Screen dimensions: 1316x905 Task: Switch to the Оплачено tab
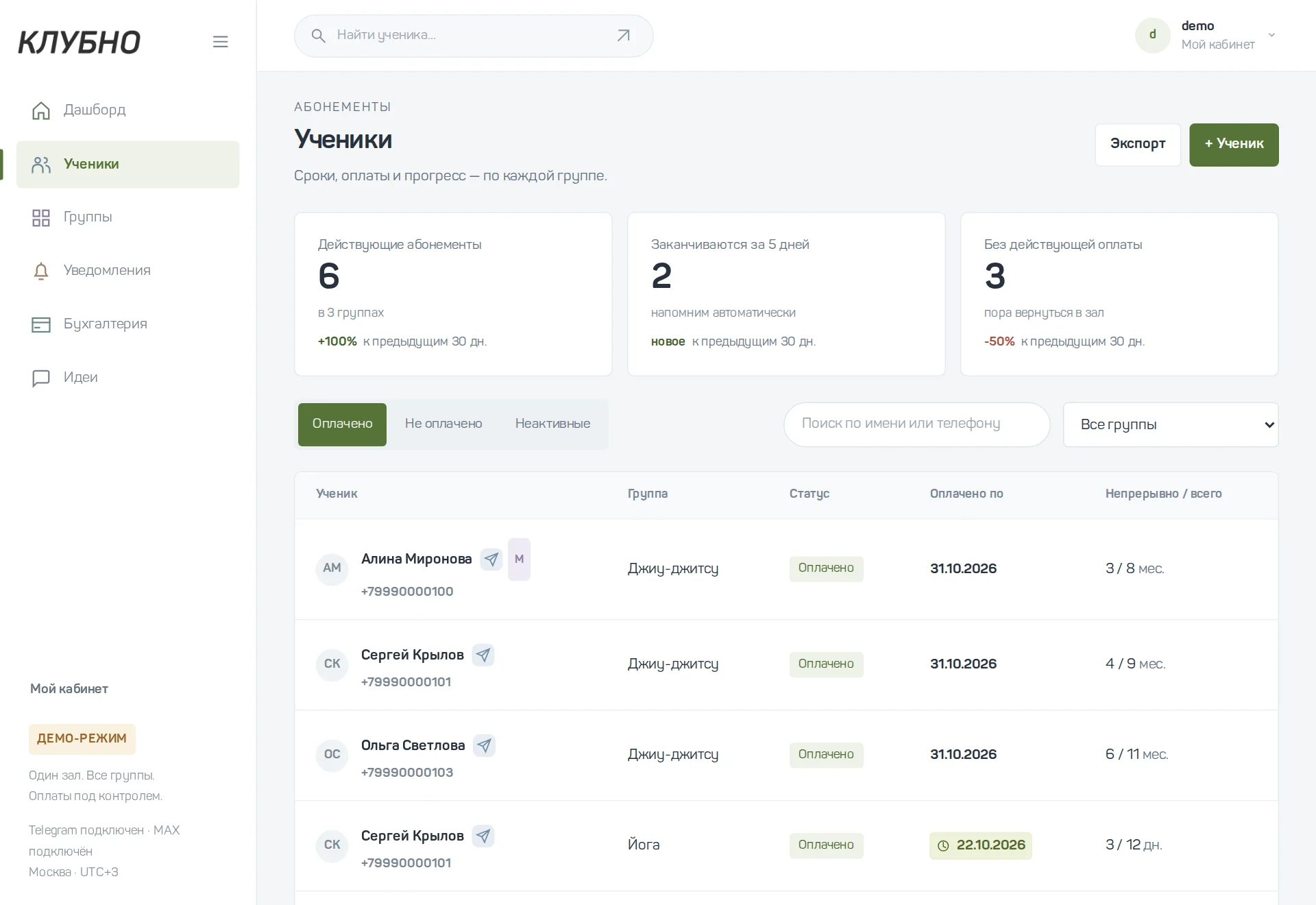click(342, 424)
